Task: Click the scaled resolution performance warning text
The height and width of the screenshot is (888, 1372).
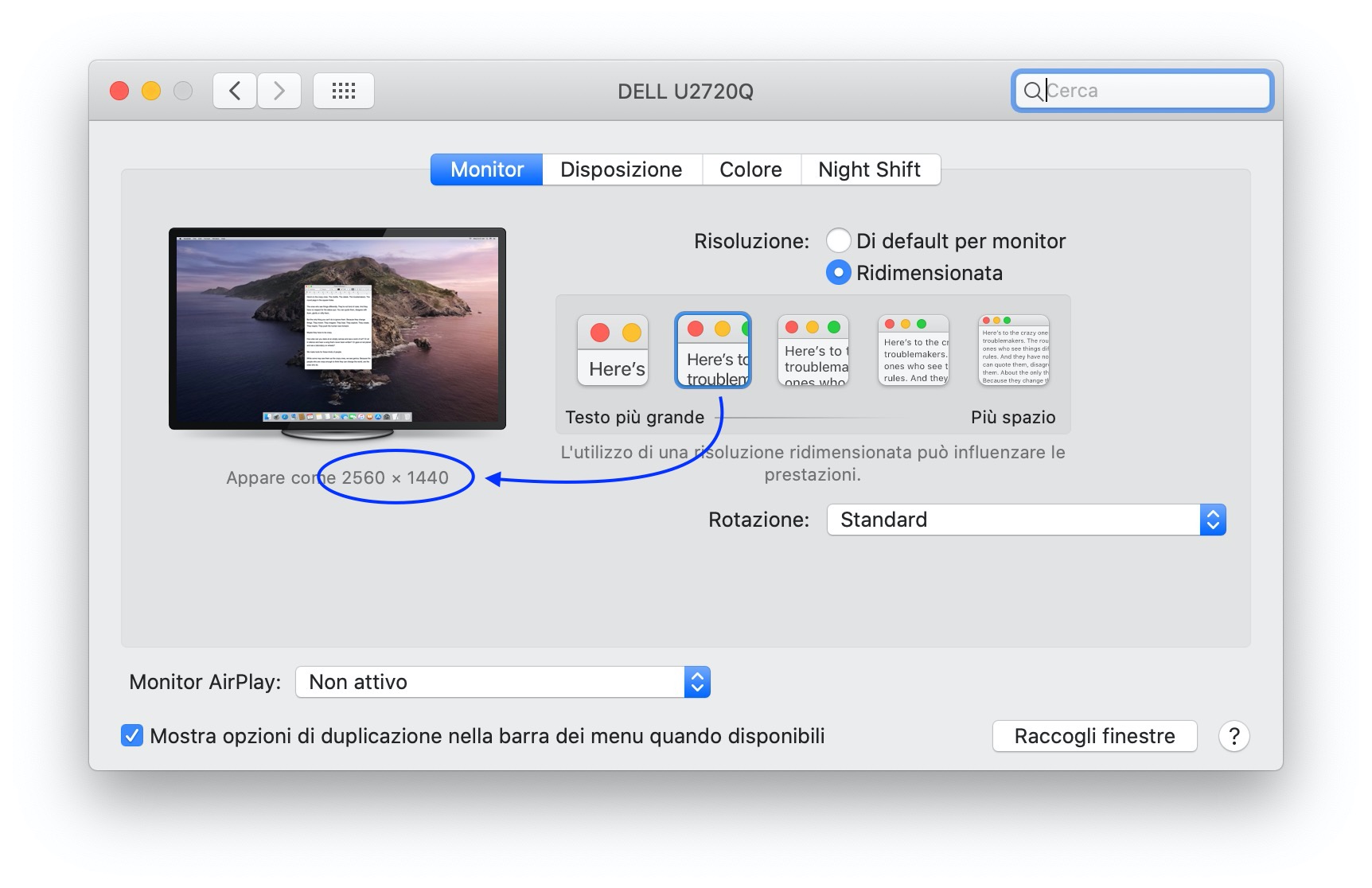Action: click(x=813, y=463)
